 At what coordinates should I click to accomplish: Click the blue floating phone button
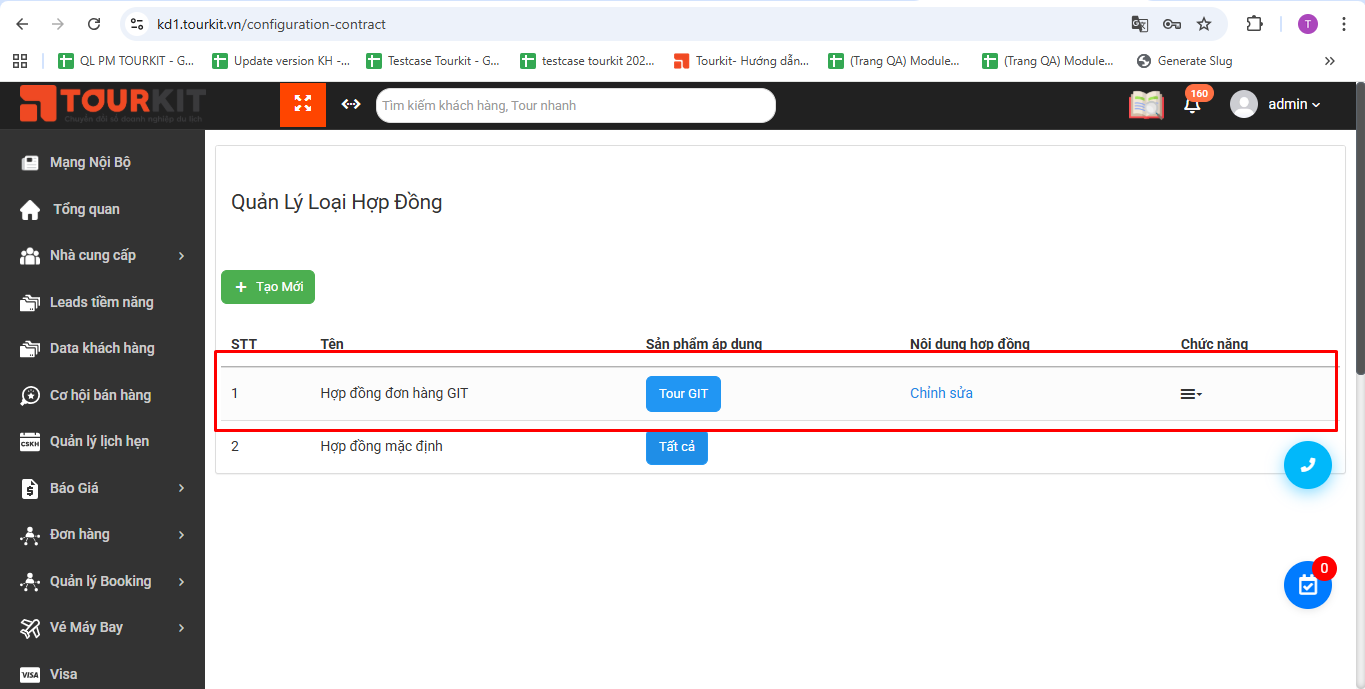tap(1308, 465)
